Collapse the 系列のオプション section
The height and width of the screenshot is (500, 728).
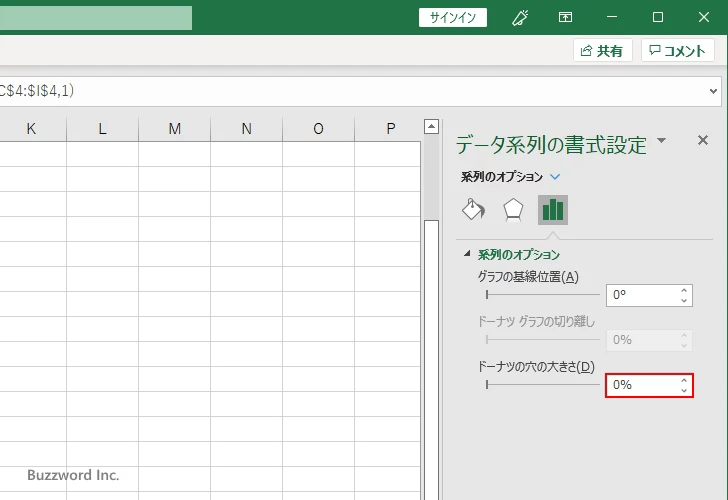467,253
